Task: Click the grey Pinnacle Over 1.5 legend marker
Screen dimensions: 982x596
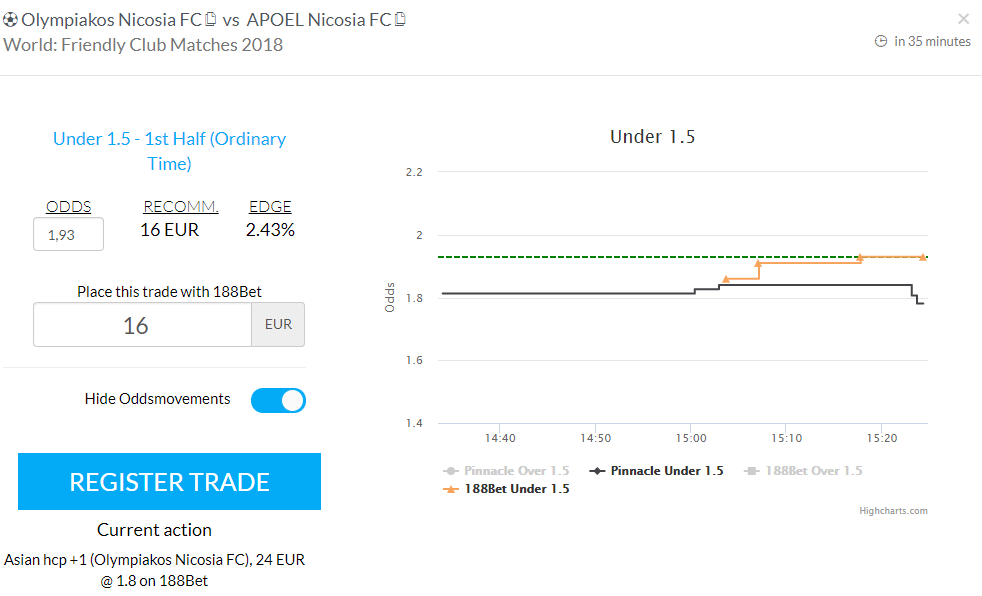Action: (x=450, y=471)
